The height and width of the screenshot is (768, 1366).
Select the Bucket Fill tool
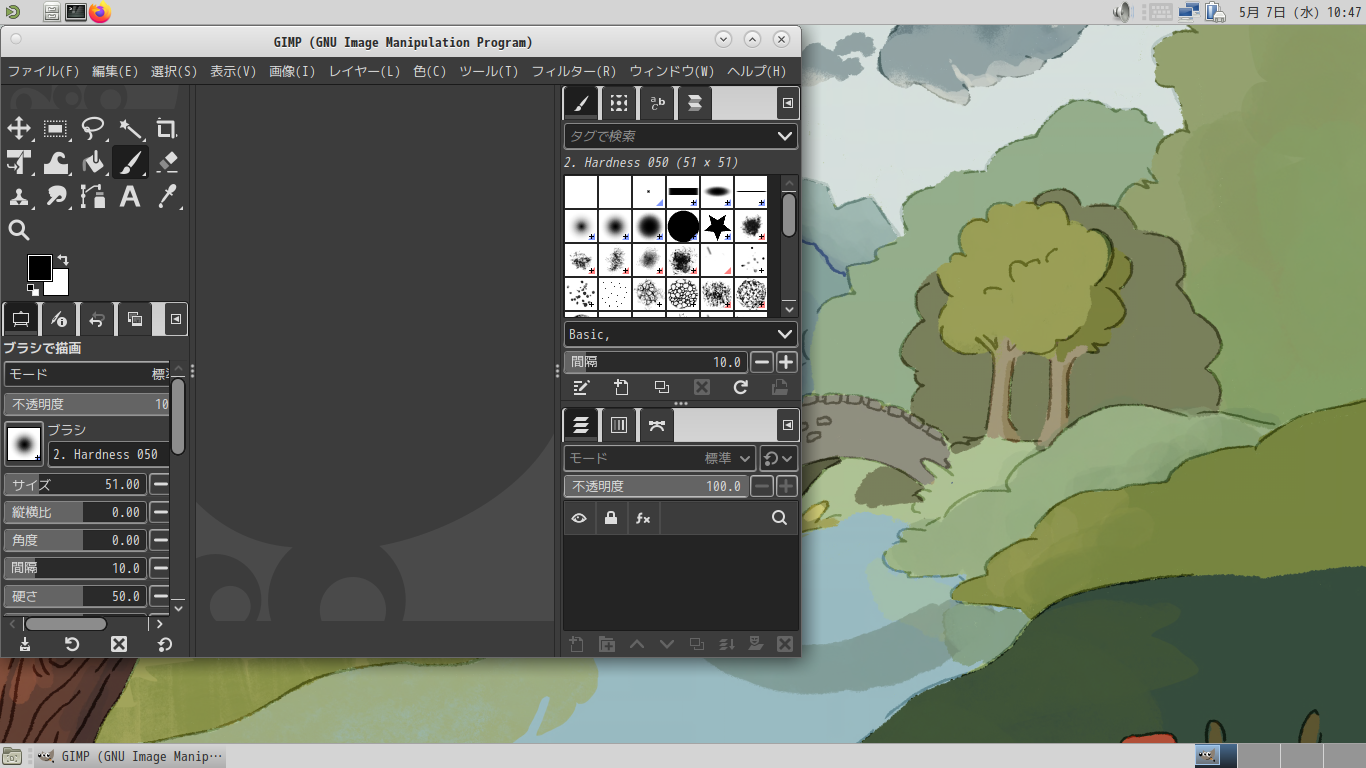click(93, 162)
